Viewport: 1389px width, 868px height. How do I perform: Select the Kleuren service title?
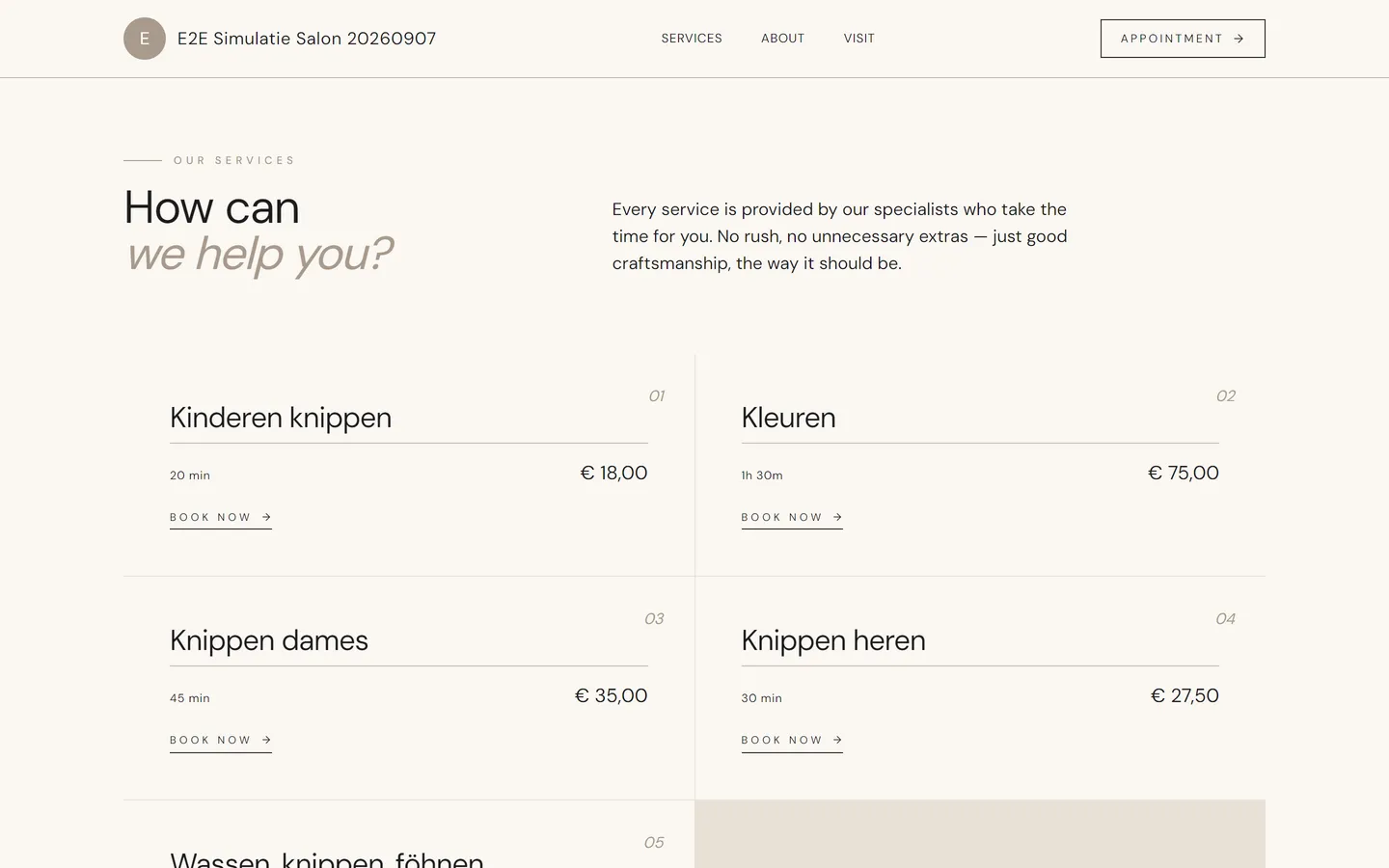coord(788,418)
